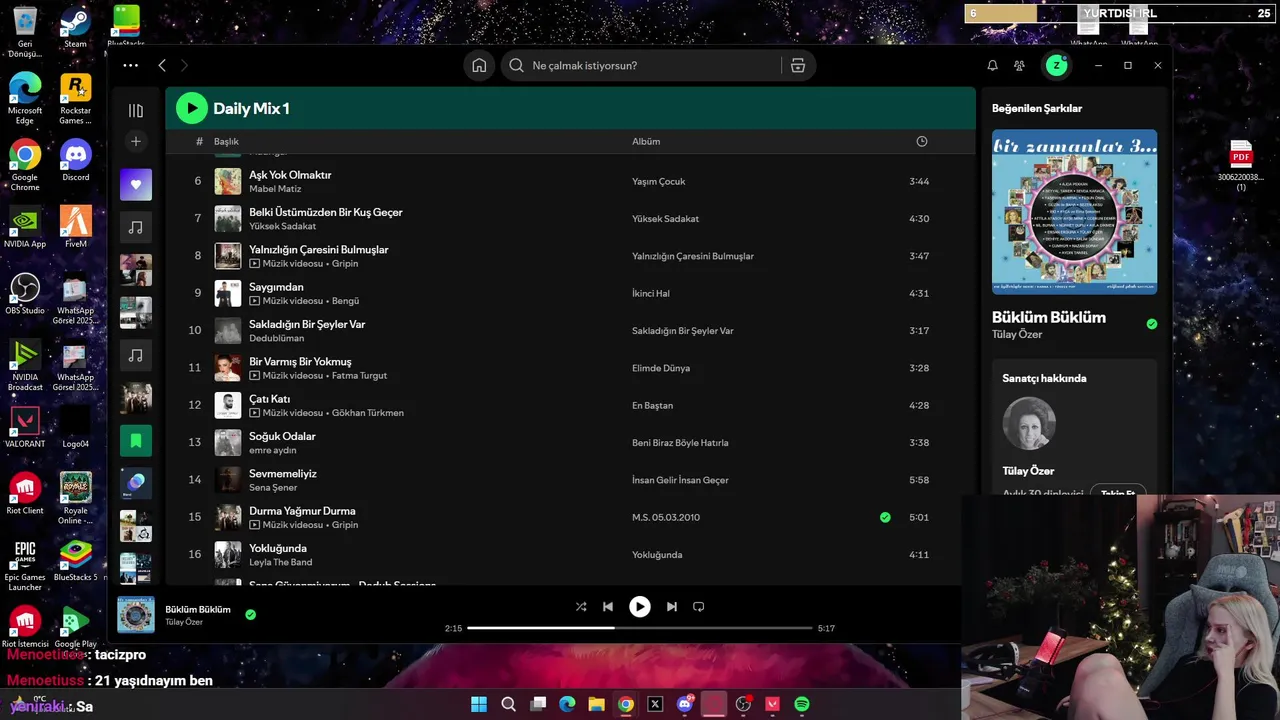Click Bir Varmış Bir Yokmuş cover thumbnail
The width and height of the screenshot is (1280, 720).
(x=228, y=368)
